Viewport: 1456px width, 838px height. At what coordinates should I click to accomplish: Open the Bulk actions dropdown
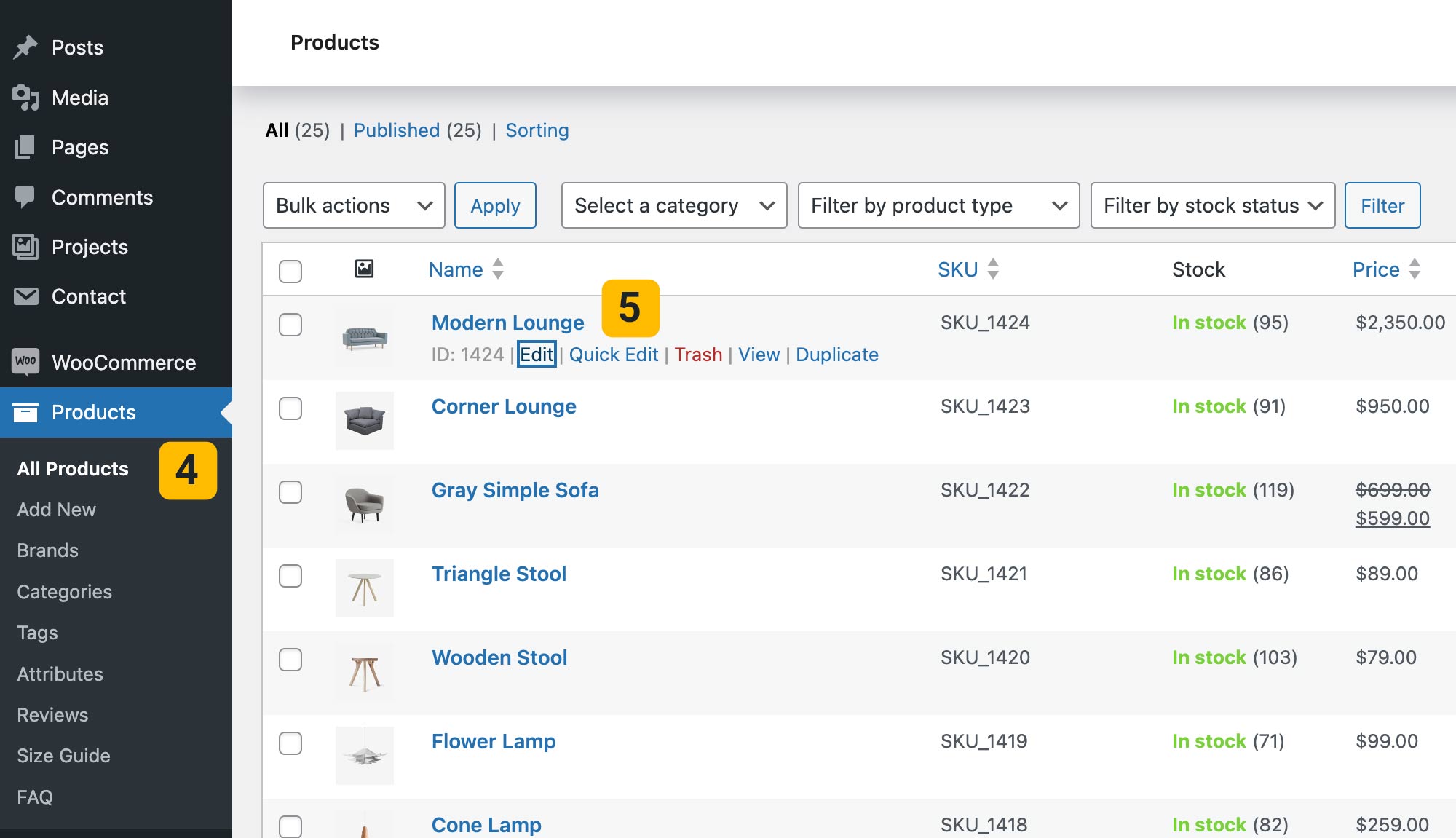pos(354,205)
